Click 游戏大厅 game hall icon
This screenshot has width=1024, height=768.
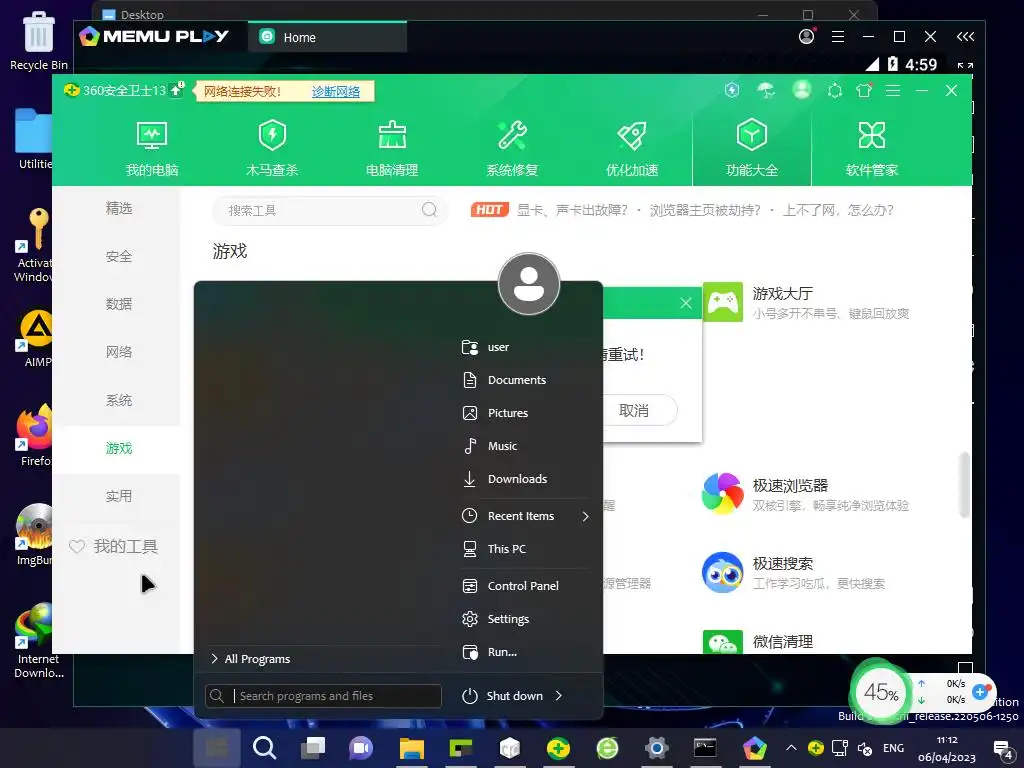coord(723,302)
